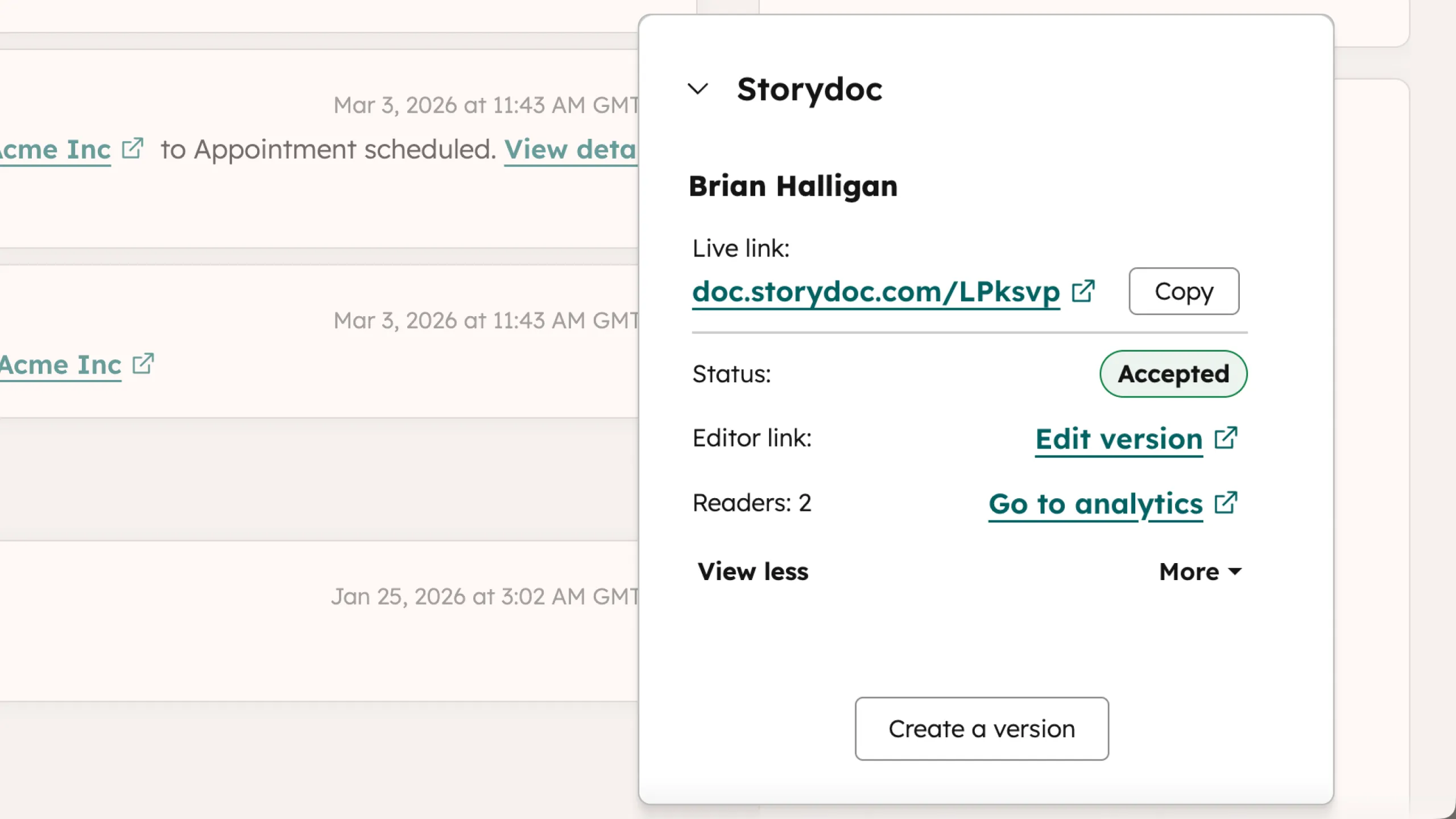Click the Live link: label
Image resolution: width=1456 pixels, height=819 pixels.
click(x=741, y=249)
